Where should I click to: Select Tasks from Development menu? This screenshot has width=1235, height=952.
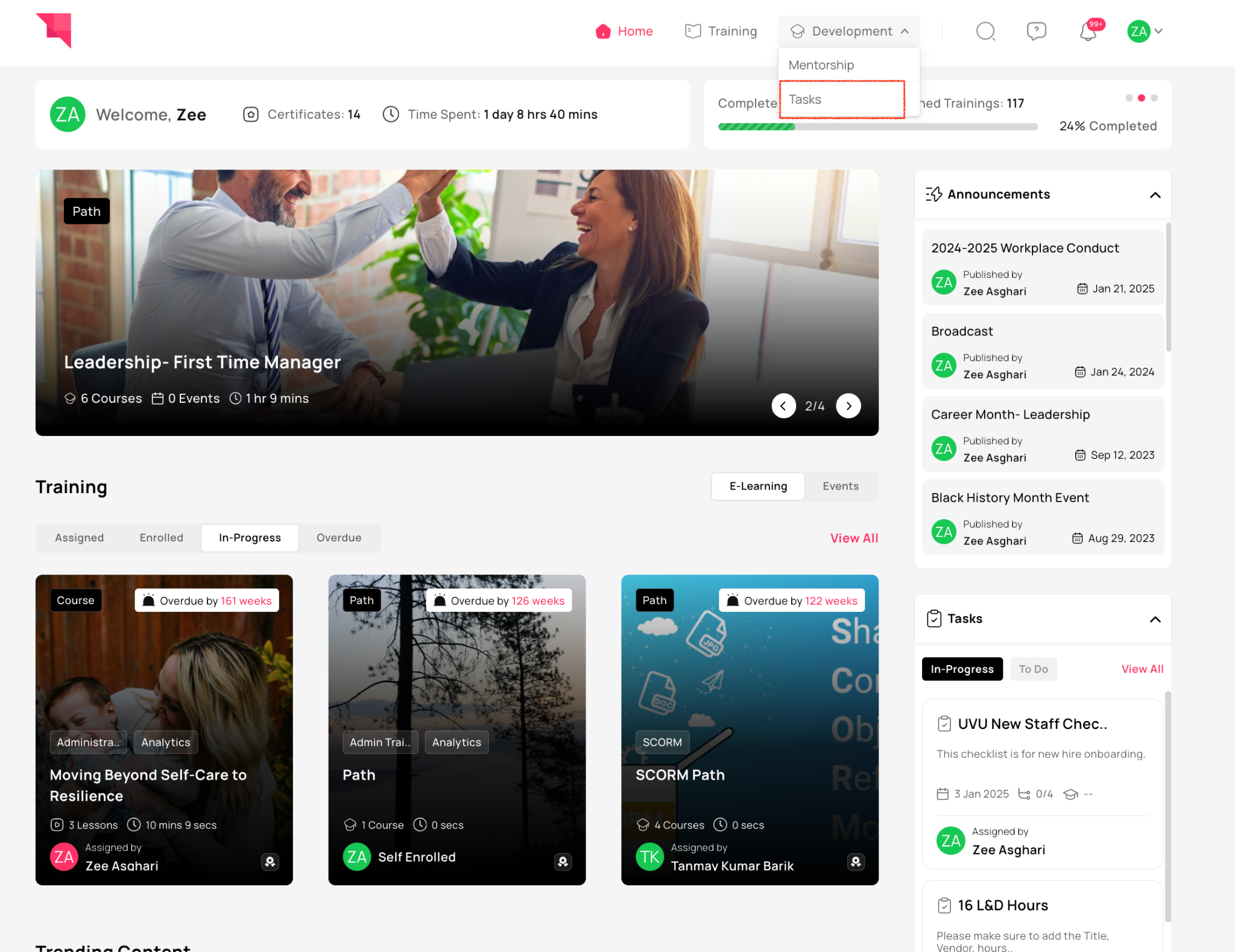click(805, 99)
